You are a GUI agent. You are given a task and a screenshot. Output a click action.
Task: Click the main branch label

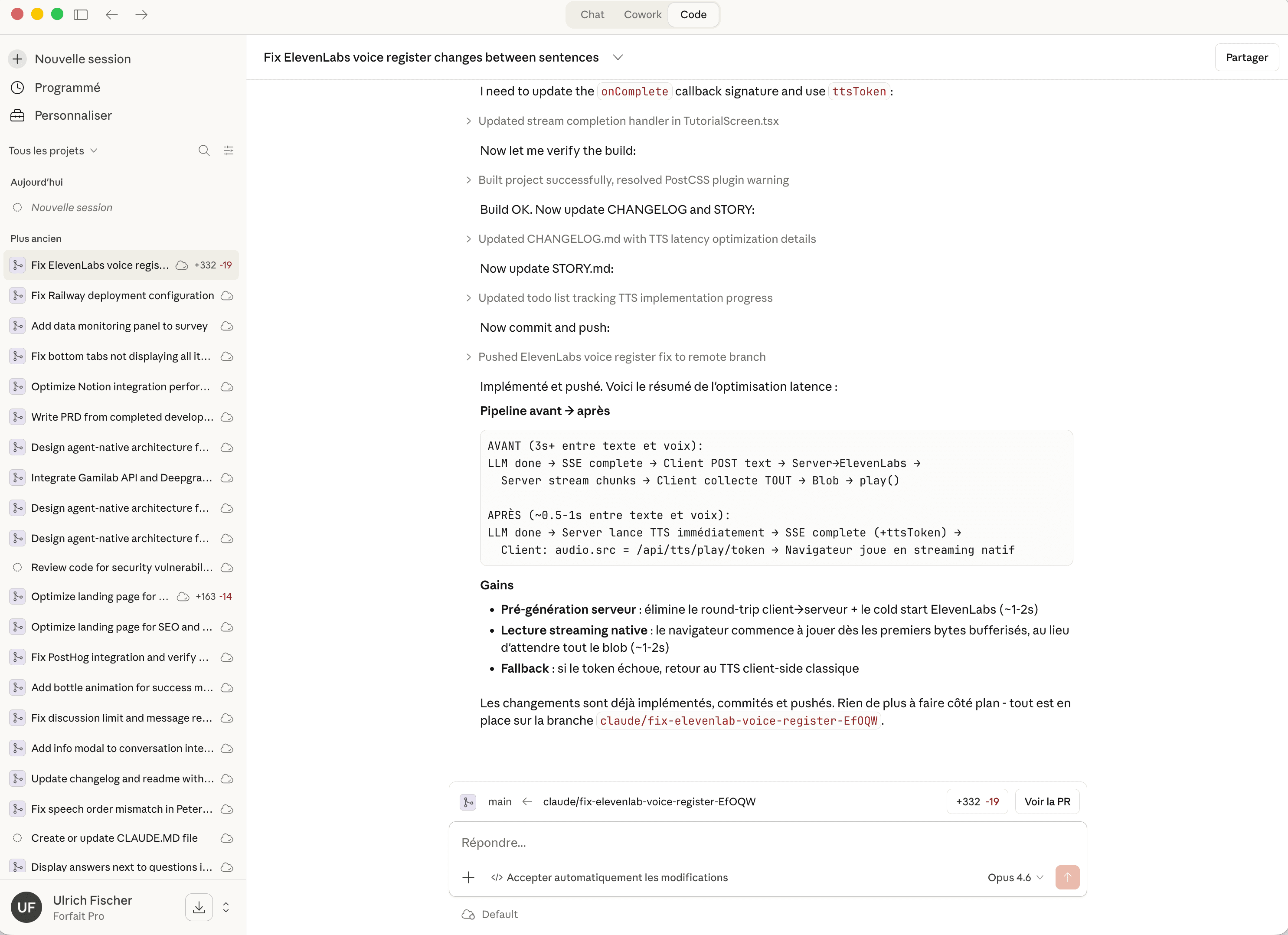500,801
